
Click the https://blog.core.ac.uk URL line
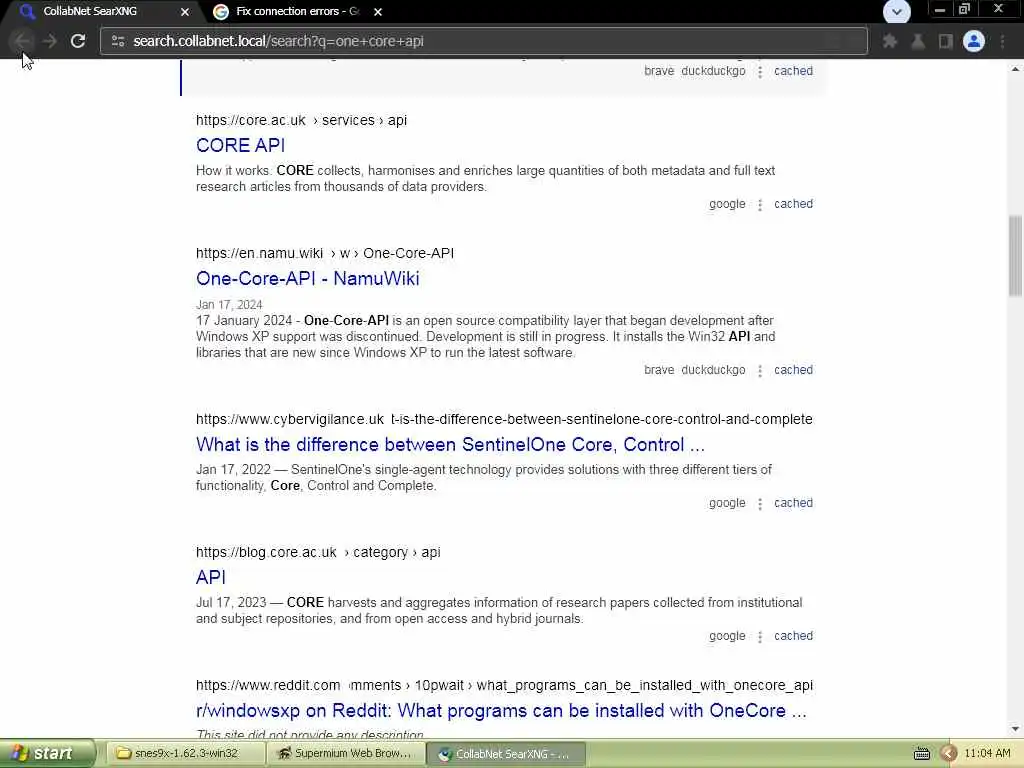pos(318,552)
